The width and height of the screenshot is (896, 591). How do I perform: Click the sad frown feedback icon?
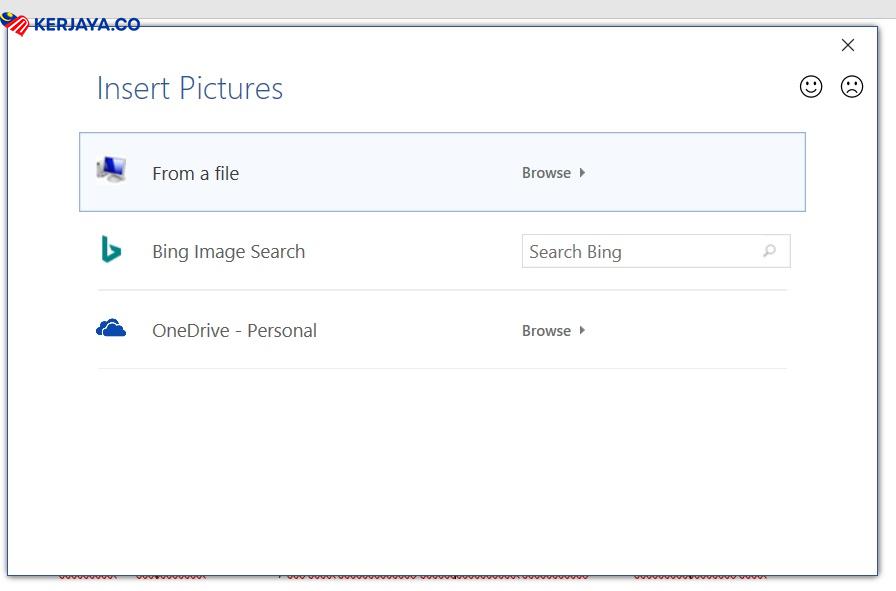pos(851,87)
